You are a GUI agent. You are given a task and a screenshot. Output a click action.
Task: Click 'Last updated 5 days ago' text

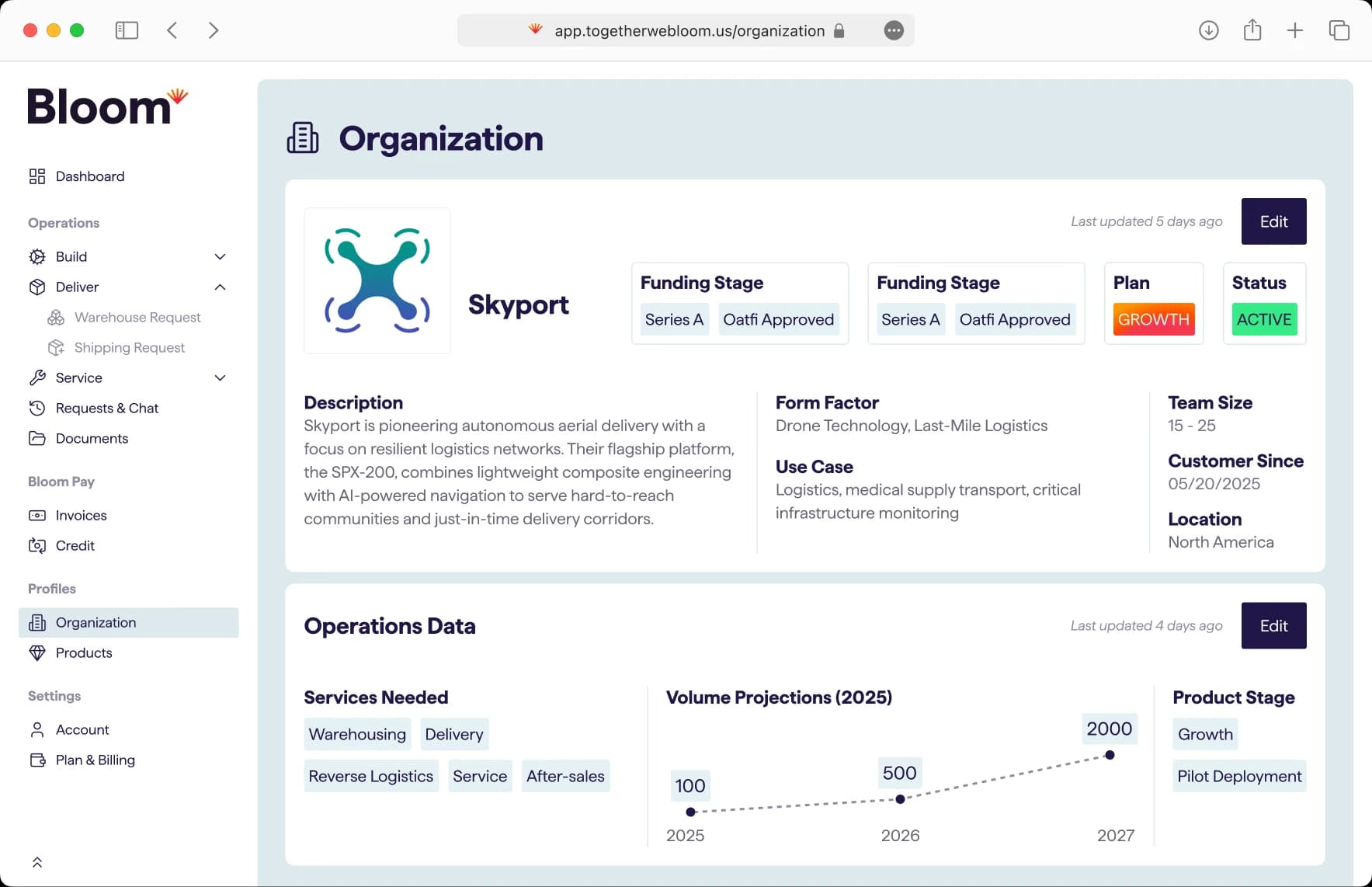pyautogui.click(x=1147, y=221)
